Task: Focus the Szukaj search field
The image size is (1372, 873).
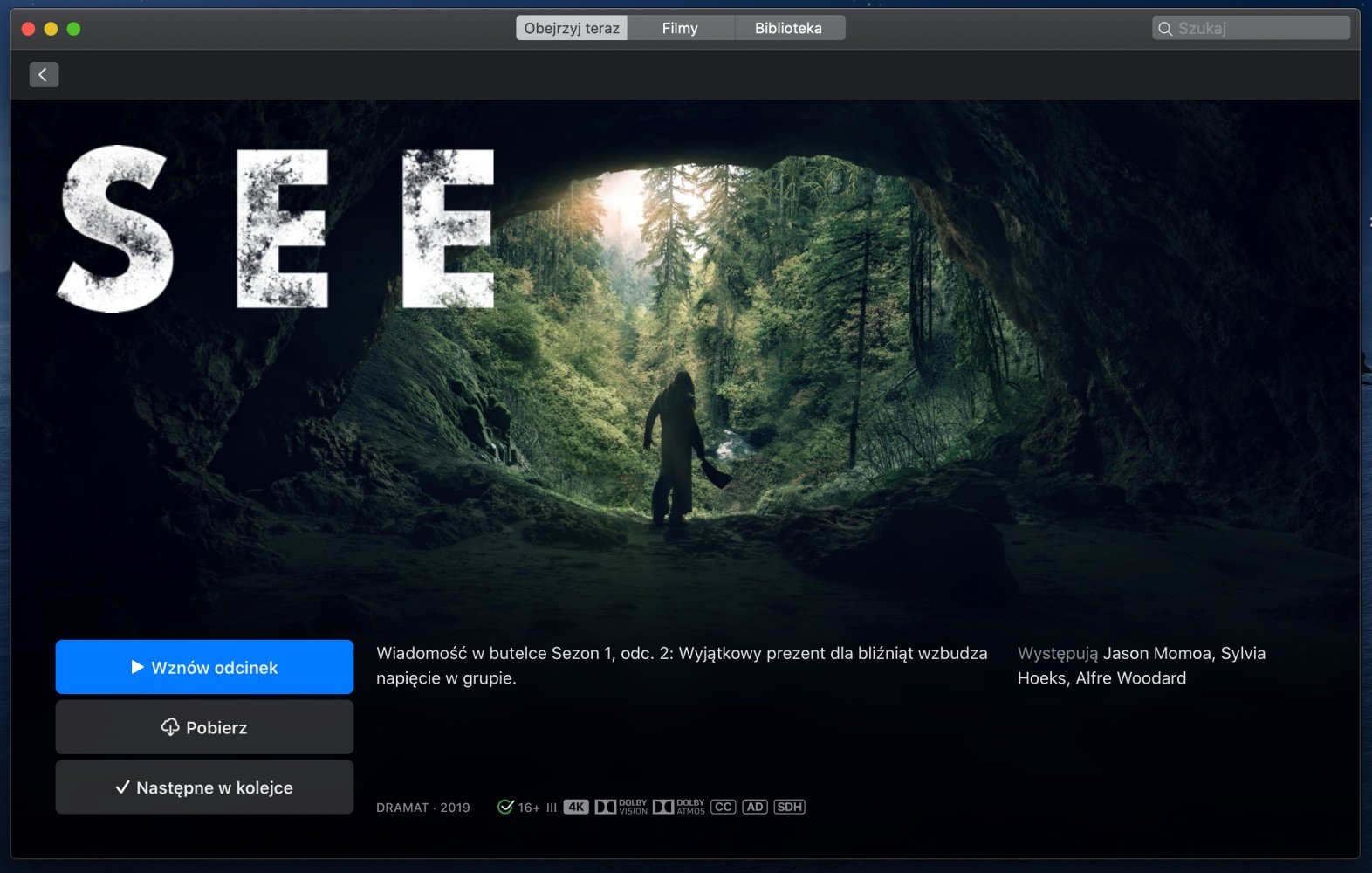Action: [x=1252, y=28]
